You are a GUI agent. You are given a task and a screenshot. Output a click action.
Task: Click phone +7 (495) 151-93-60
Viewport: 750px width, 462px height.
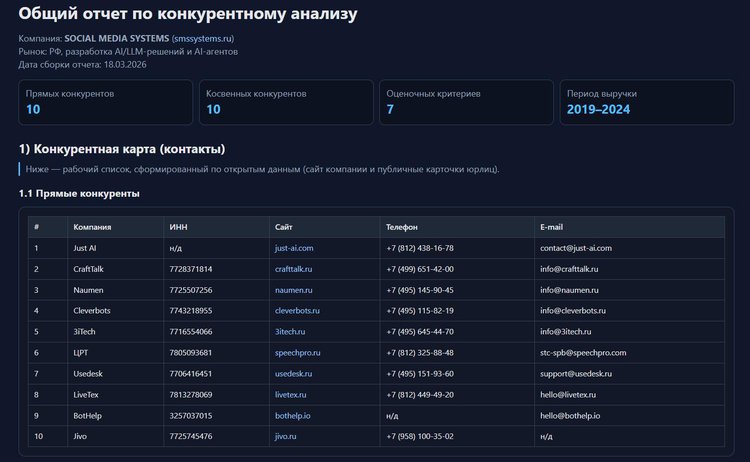[420, 374]
